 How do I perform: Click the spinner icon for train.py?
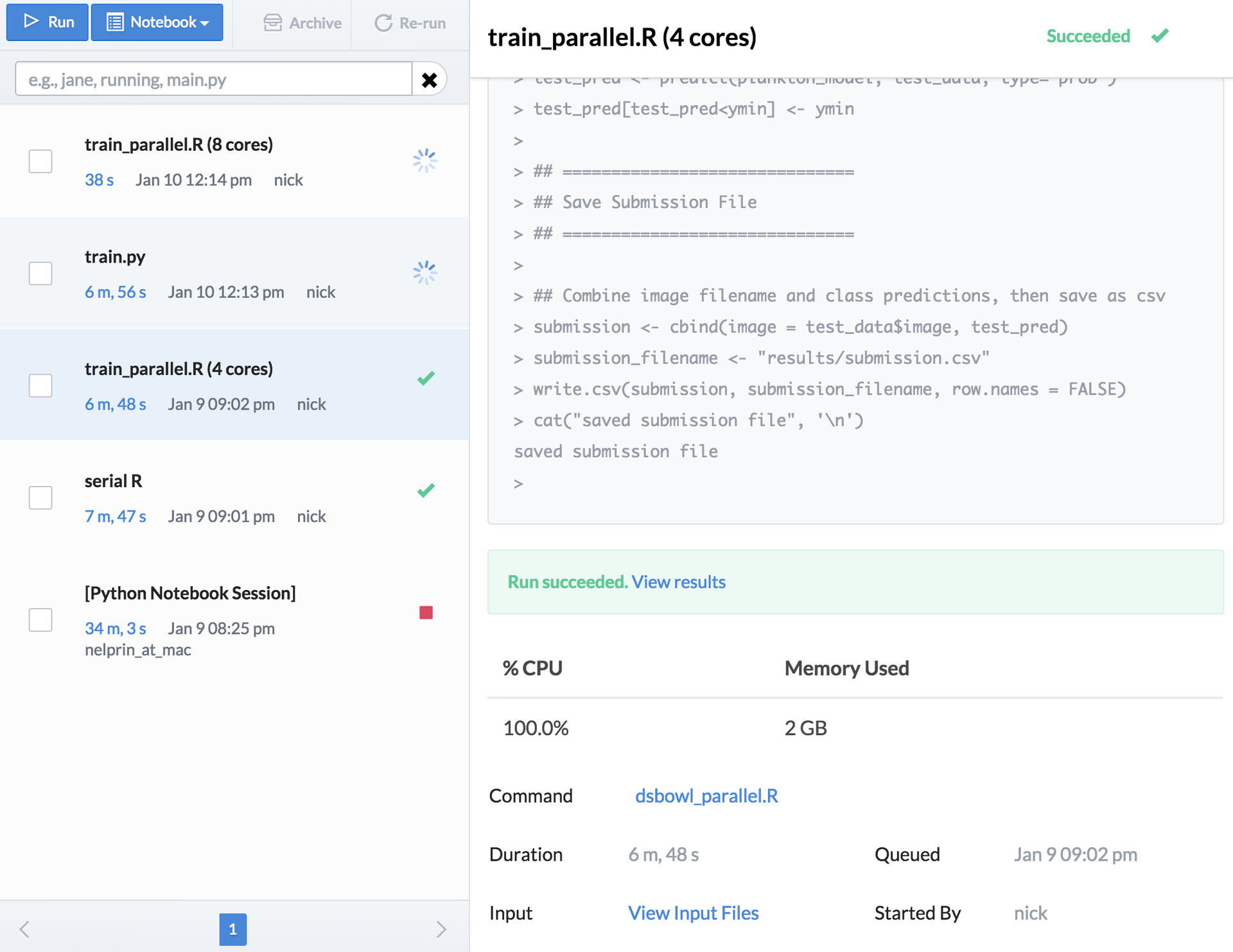(x=425, y=273)
